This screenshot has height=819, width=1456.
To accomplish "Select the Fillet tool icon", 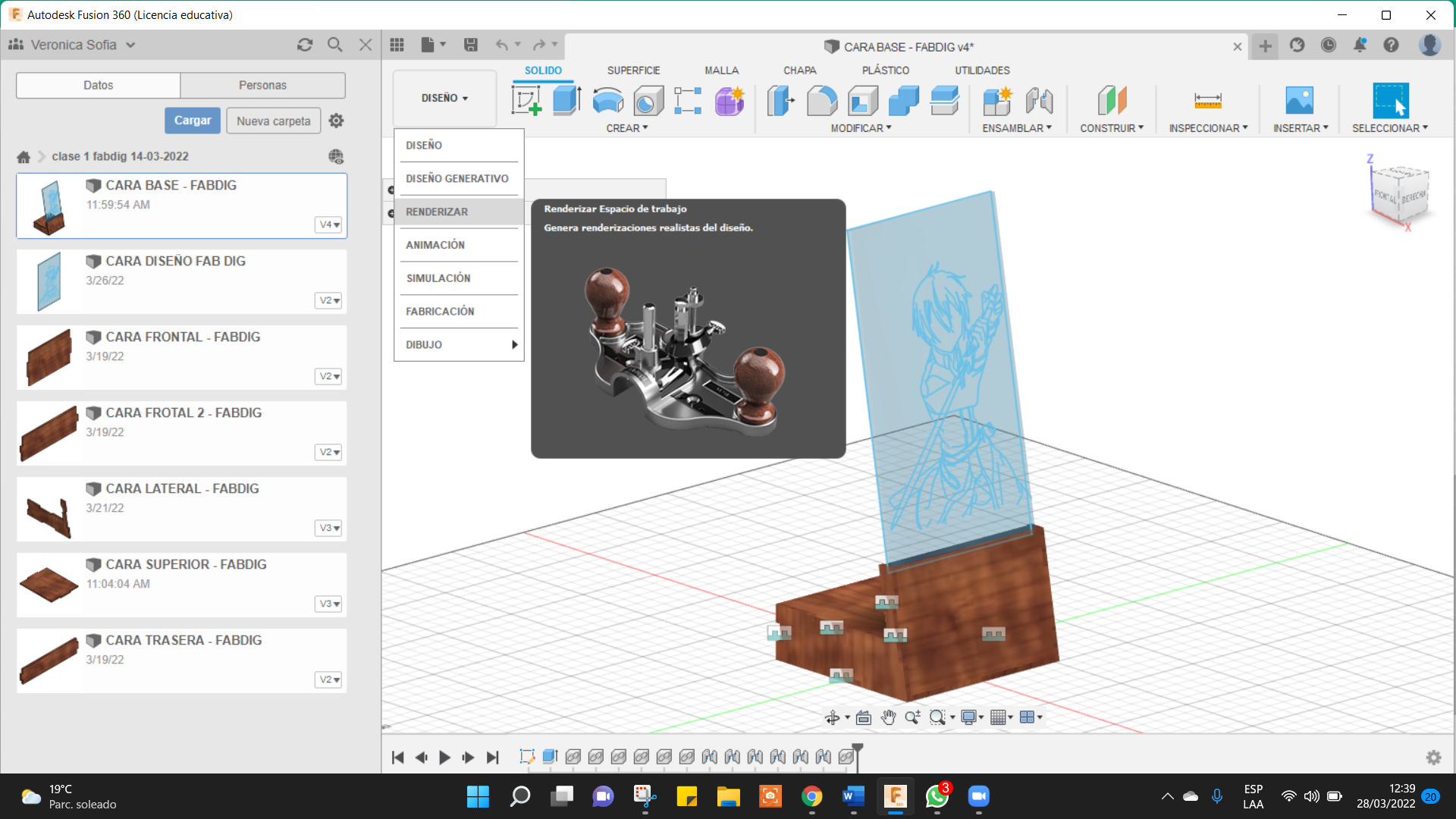I will (x=821, y=100).
